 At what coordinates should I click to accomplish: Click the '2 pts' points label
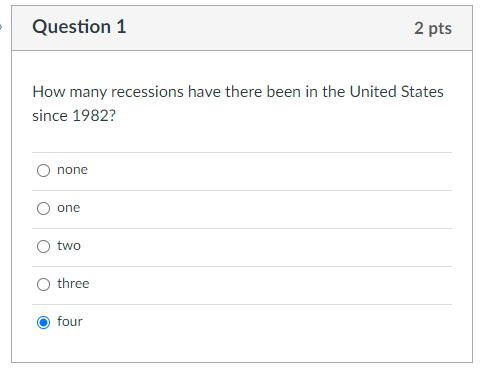[x=433, y=28]
